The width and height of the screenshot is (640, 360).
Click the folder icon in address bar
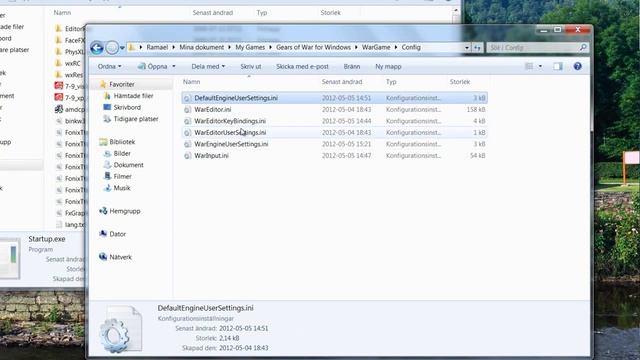(x=131, y=47)
